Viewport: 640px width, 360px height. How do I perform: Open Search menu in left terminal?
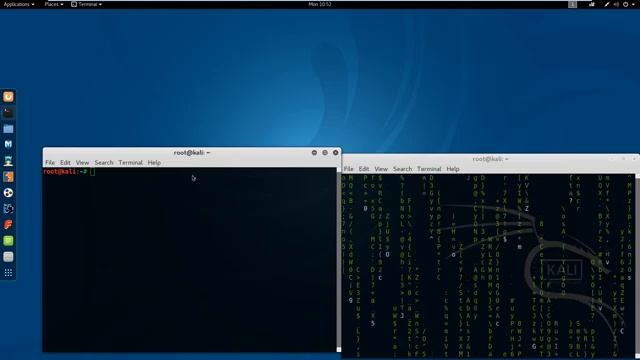point(104,162)
